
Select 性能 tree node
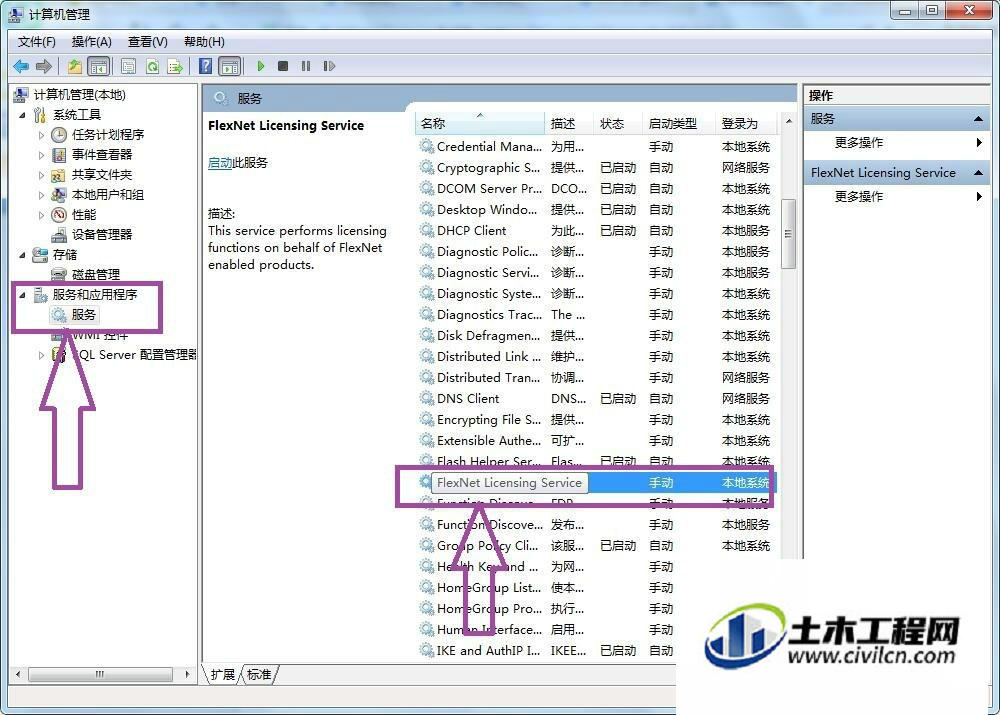point(84,214)
